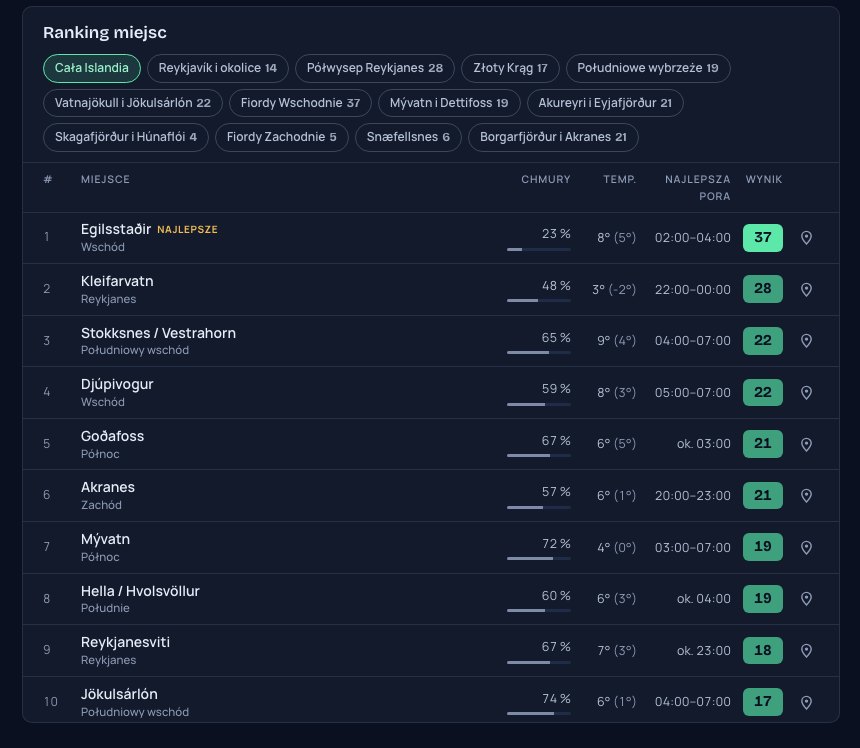Screen dimensions: 860x748
Task: Choose Akureyri i Eyjafjörður filter
Action: pos(605,103)
